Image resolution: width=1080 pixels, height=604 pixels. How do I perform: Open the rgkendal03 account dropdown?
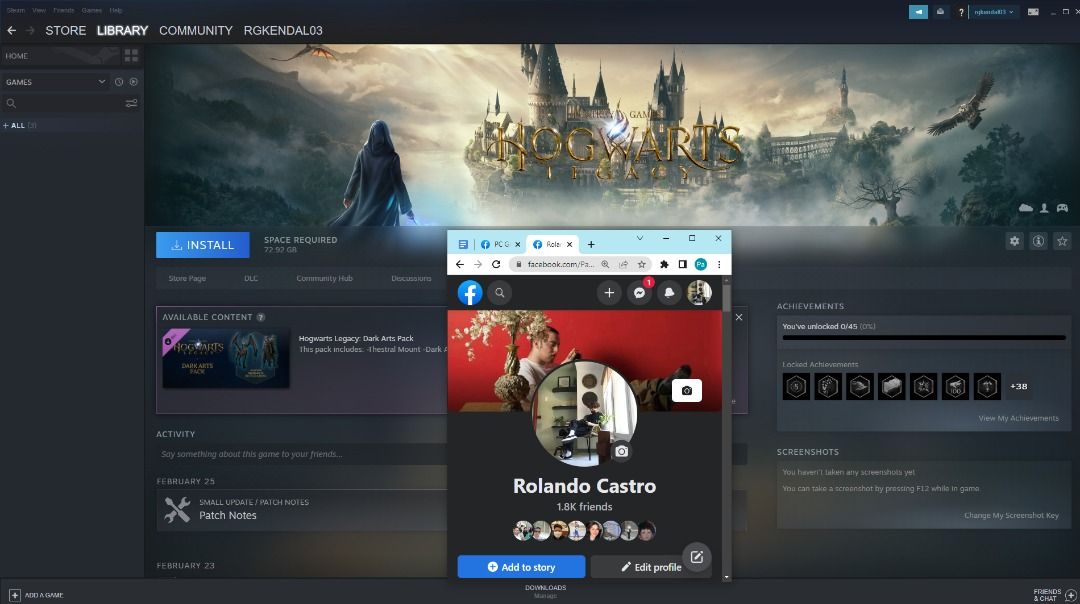pos(994,12)
